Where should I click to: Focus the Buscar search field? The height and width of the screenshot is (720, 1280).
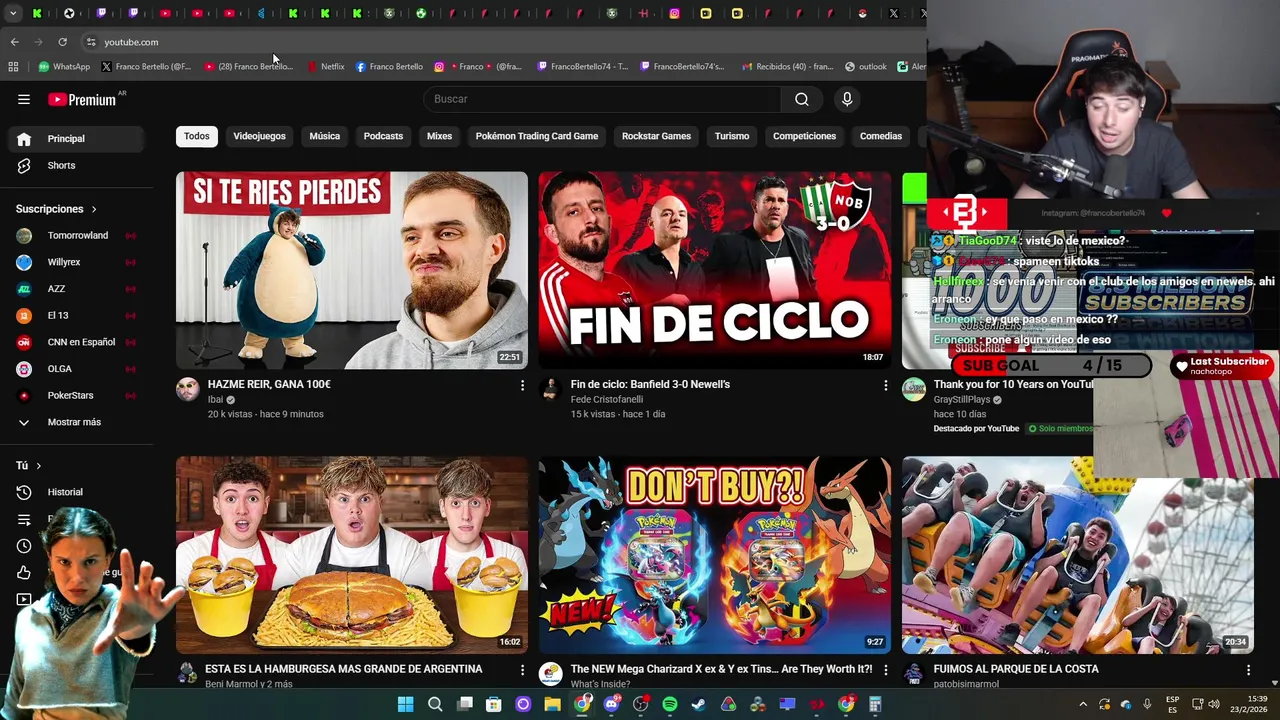pos(603,99)
